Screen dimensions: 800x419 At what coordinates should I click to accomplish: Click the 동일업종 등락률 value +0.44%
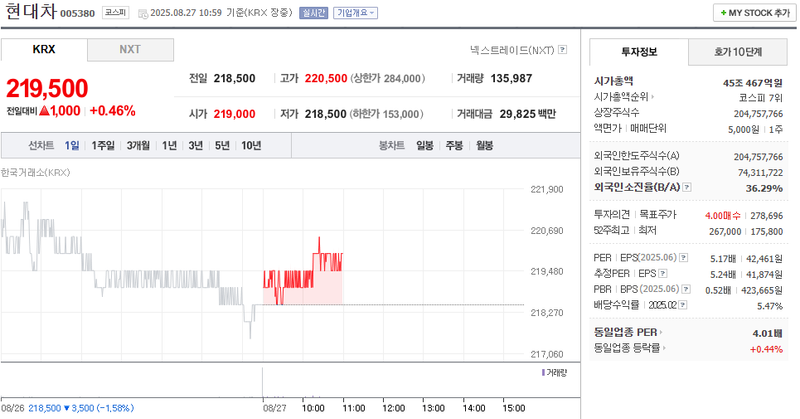pyautogui.click(x=766, y=349)
